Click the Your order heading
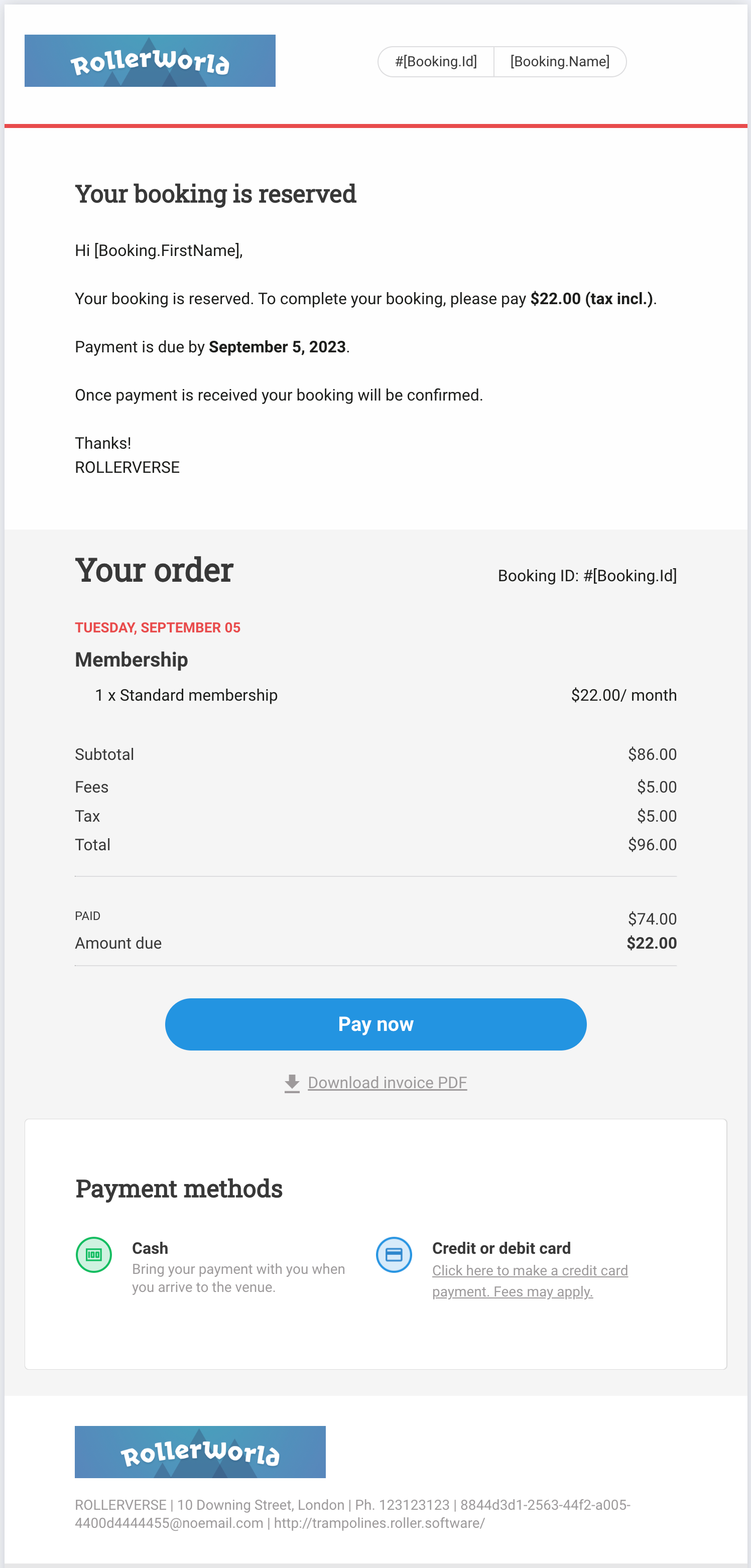 [154, 570]
